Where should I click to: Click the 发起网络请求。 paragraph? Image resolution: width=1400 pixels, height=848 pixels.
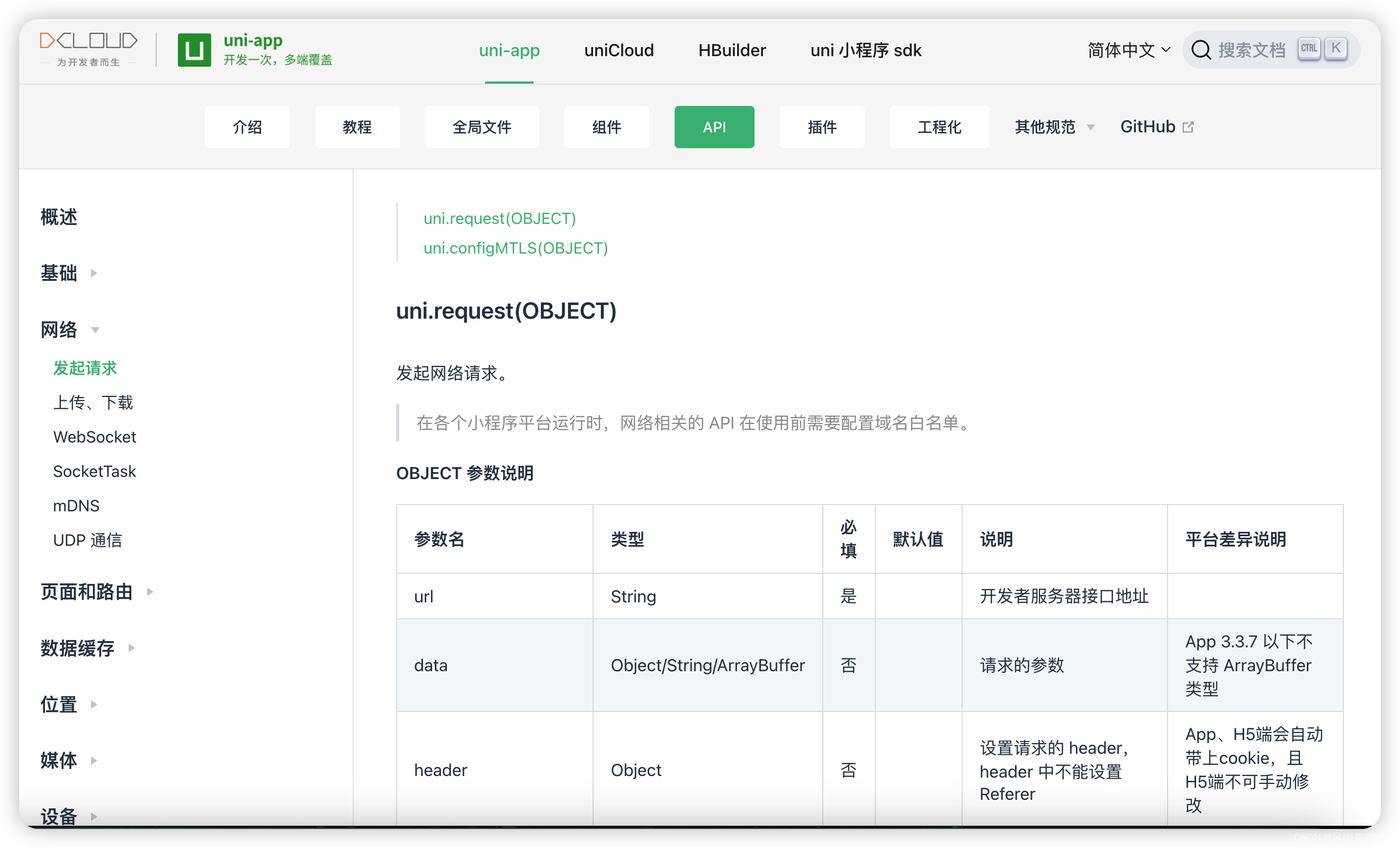point(453,373)
